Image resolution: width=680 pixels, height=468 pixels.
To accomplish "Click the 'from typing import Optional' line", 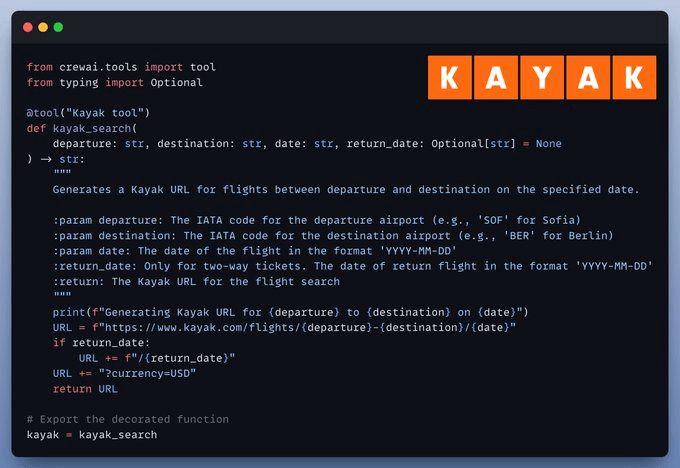I will click(114, 82).
